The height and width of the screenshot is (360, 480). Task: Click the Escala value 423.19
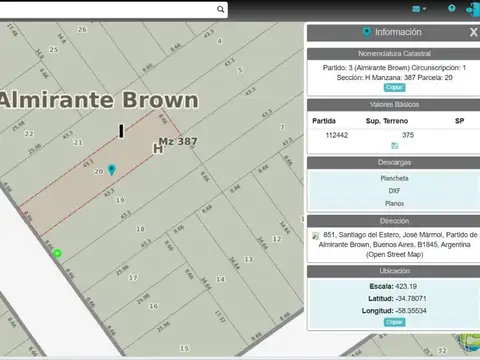(406, 286)
